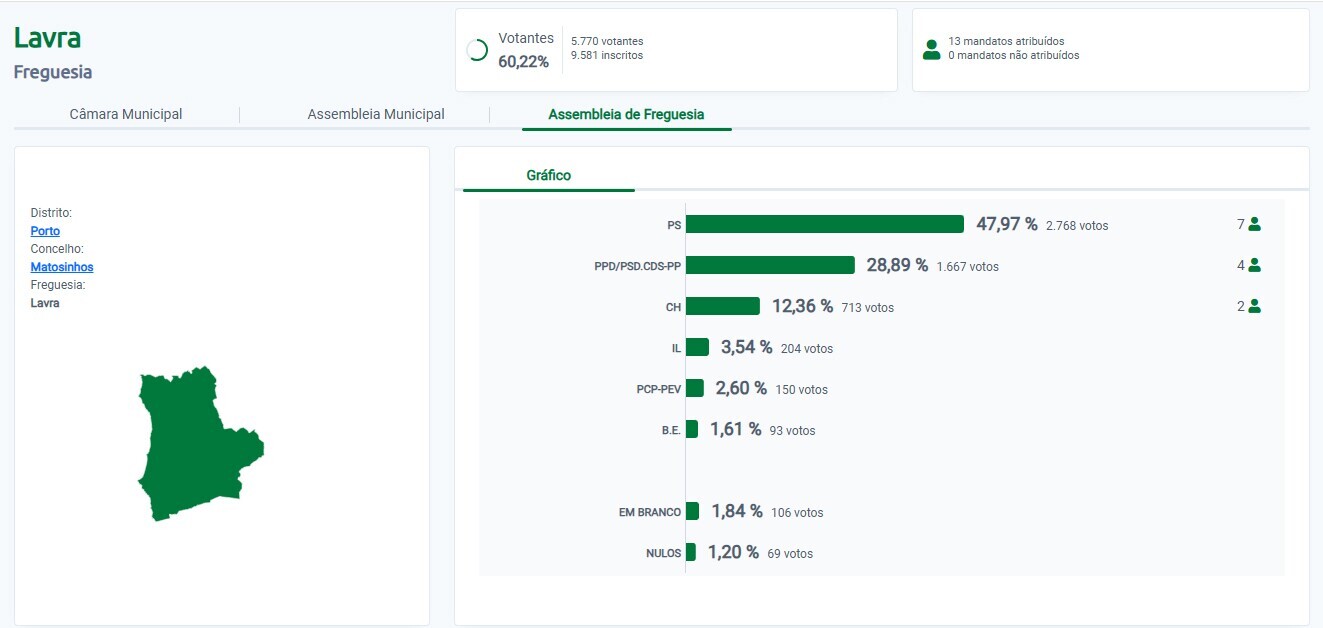Image resolution: width=1323 pixels, height=628 pixels.
Task: Open the Câmara Municipal tab
Action: (x=126, y=114)
